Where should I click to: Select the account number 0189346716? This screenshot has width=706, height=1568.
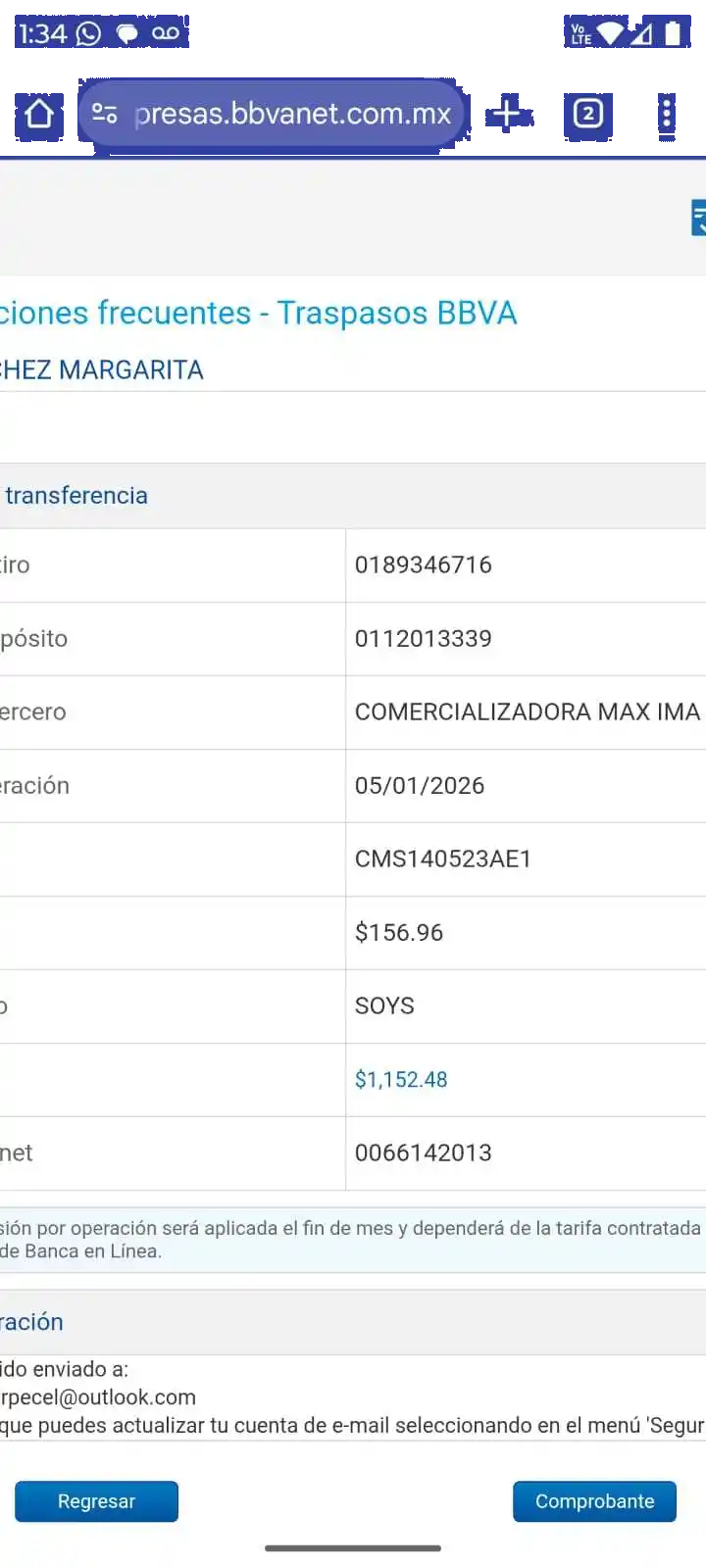coord(424,565)
